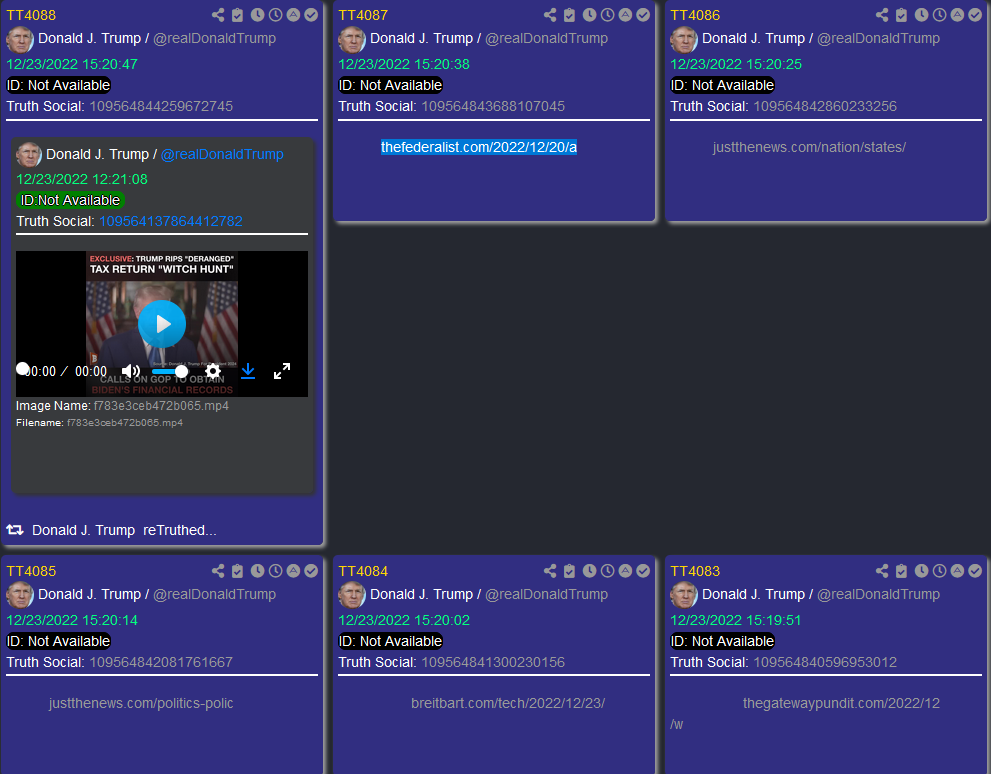This screenshot has height=774, width=991.
Task: Open the blue @realDonaldTrump handle in the embedded post
Action: [222, 154]
